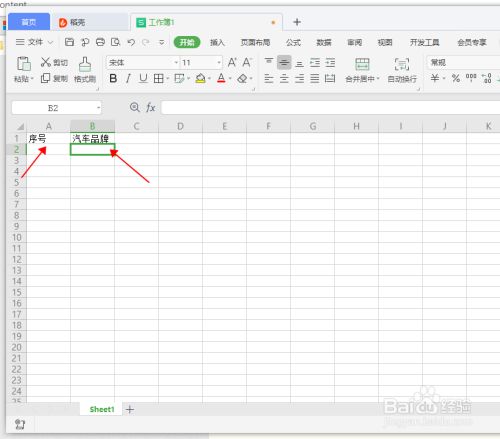Viewport: 500px width, 439px height.
Task: Center text horizontally
Action: 284,79
